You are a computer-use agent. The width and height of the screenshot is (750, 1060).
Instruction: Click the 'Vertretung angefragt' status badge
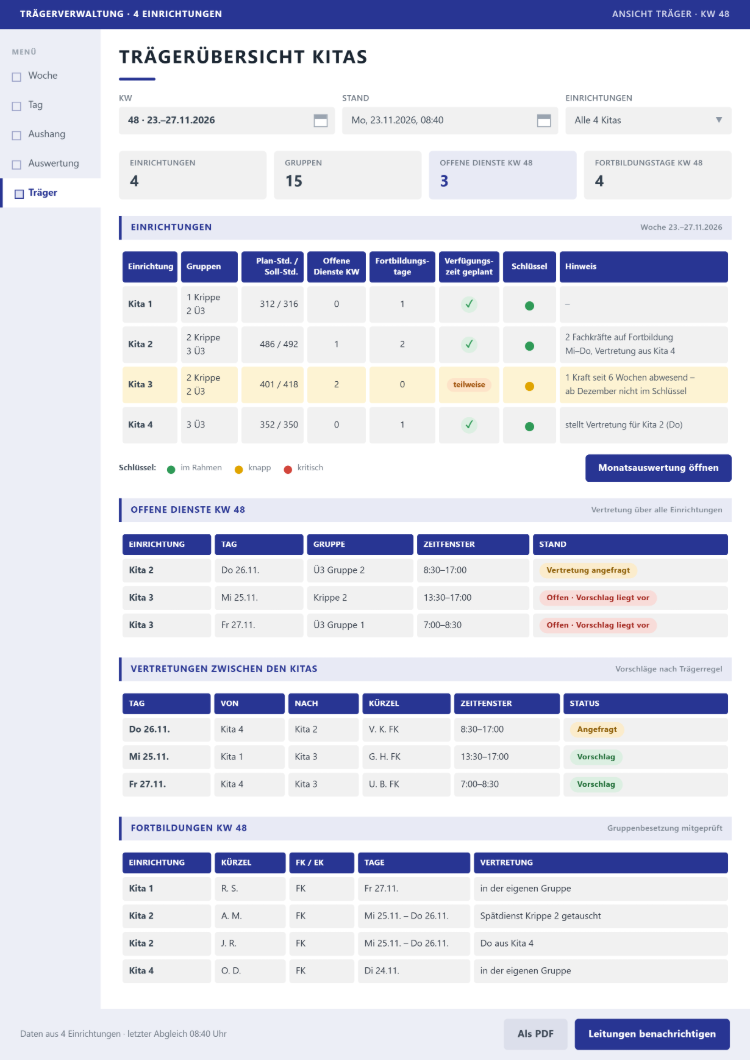click(x=588, y=570)
